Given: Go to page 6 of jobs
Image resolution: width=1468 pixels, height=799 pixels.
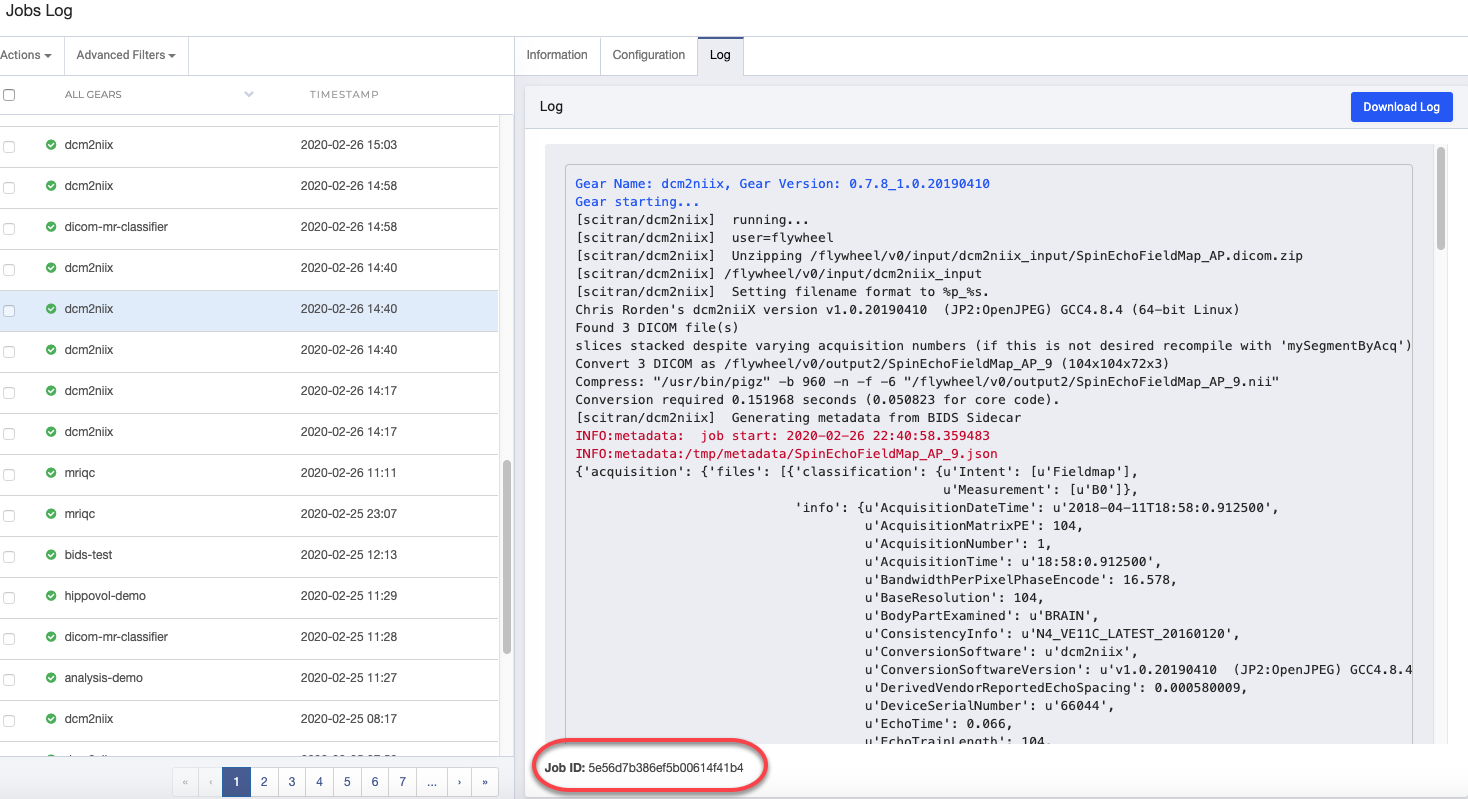Looking at the screenshot, I should 375,782.
